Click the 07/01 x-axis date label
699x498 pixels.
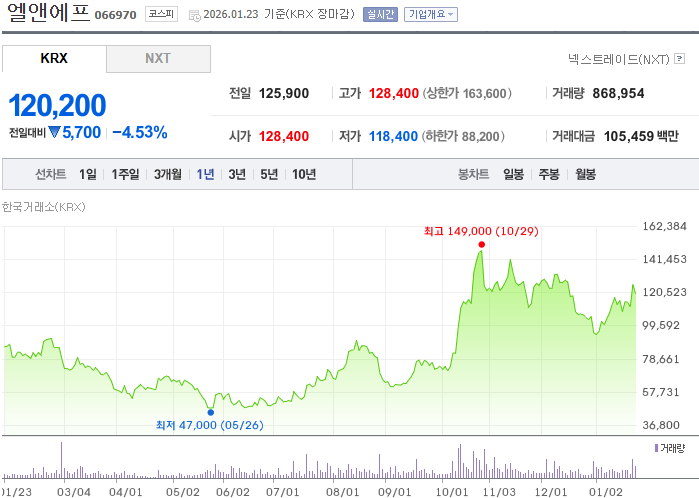pyautogui.click(x=283, y=492)
